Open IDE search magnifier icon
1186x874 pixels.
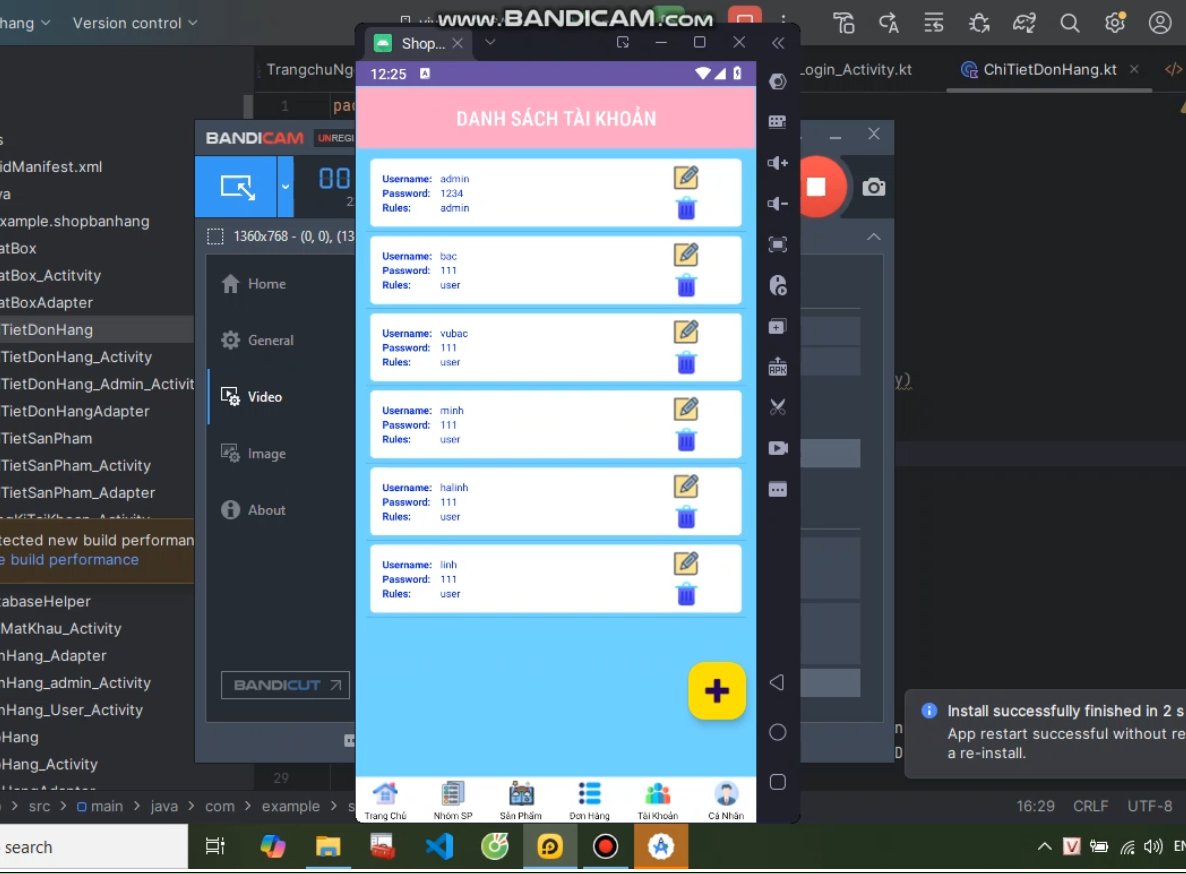click(x=1070, y=23)
